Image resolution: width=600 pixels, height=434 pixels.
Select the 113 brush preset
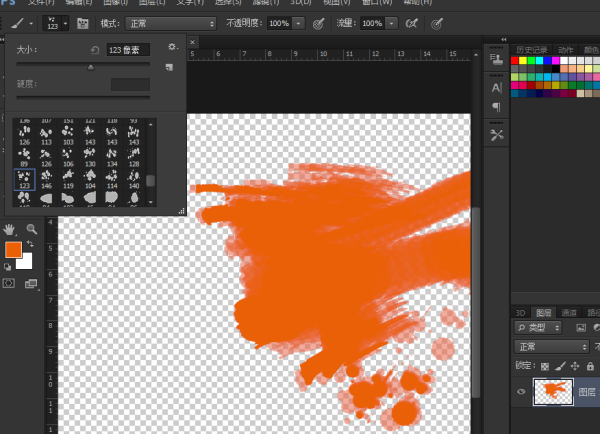[x=46, y=136]
